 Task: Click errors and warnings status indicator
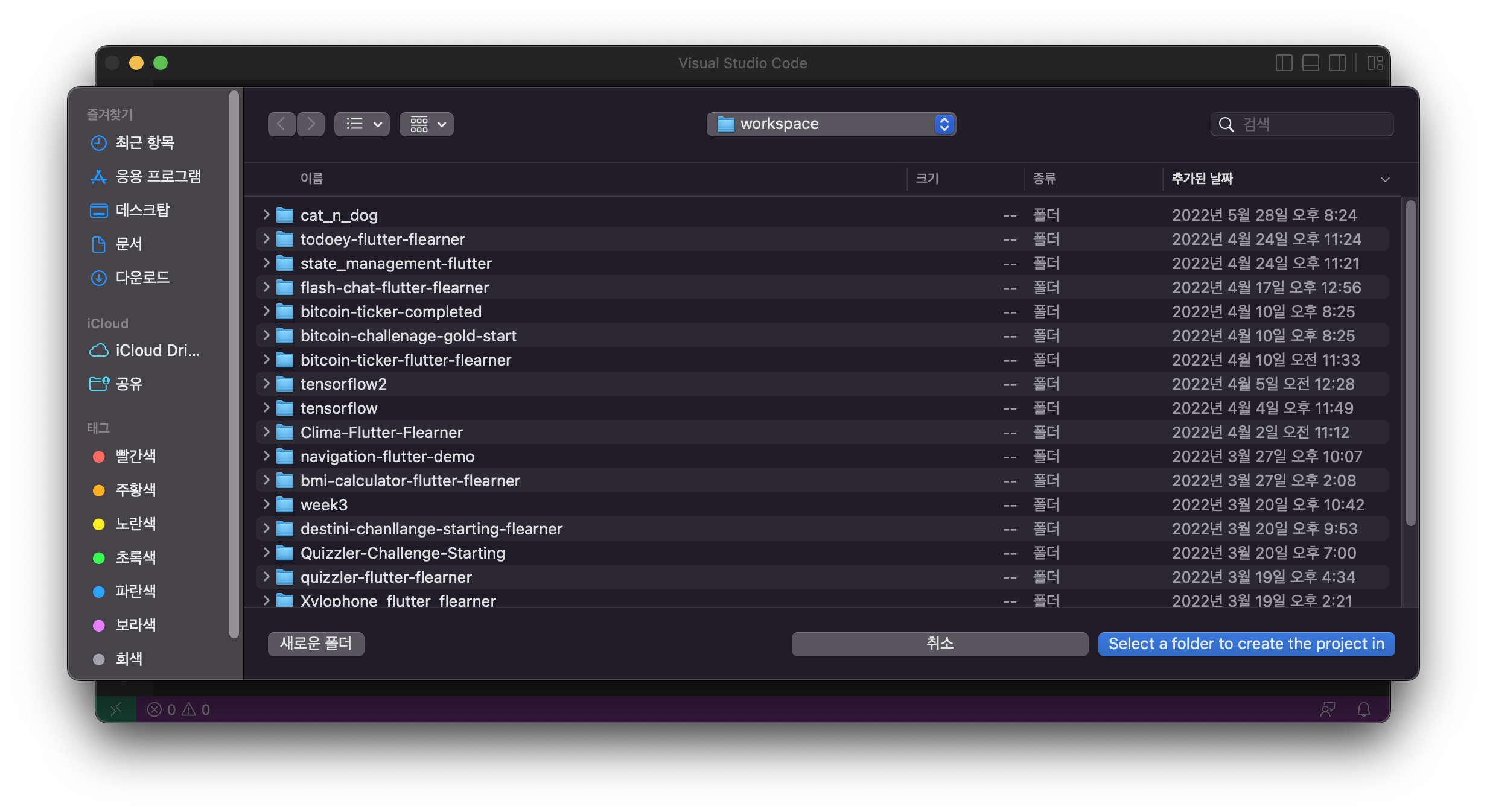click(x=179, y=709)
